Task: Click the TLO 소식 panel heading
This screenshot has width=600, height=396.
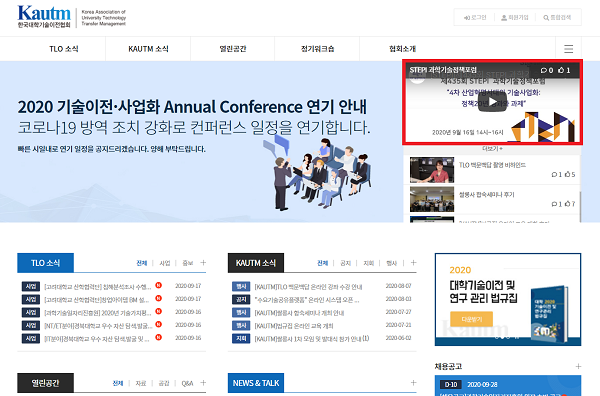Action: pos(46,263)
